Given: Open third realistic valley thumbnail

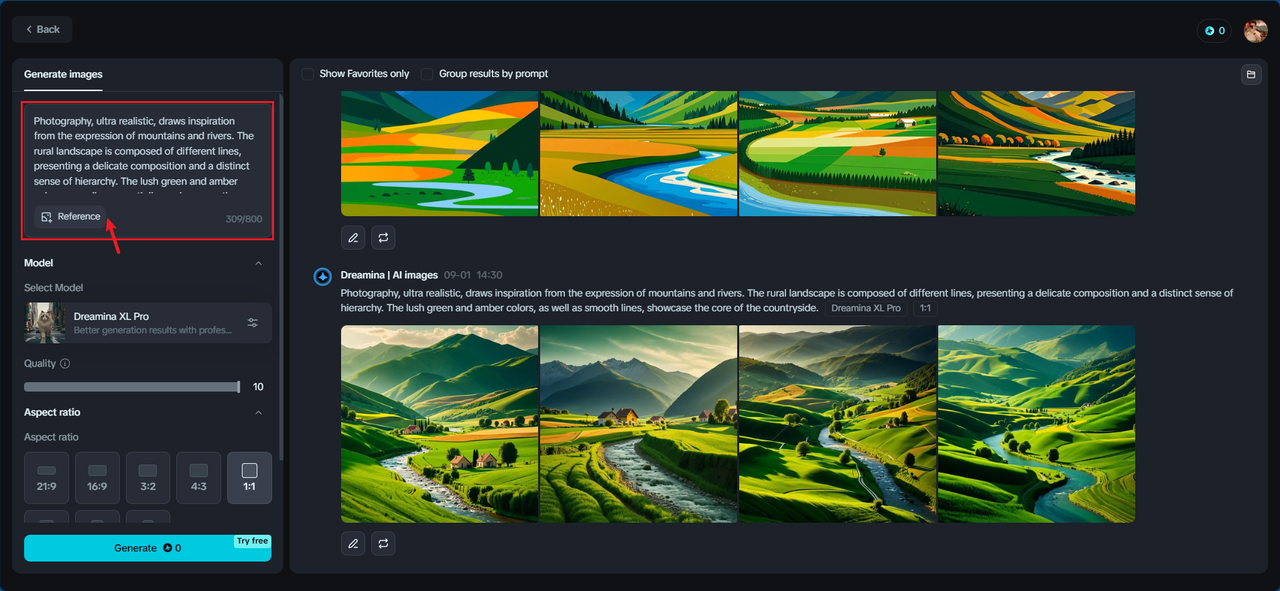Looking at the screenshot, I should click(x=837, y=424).
